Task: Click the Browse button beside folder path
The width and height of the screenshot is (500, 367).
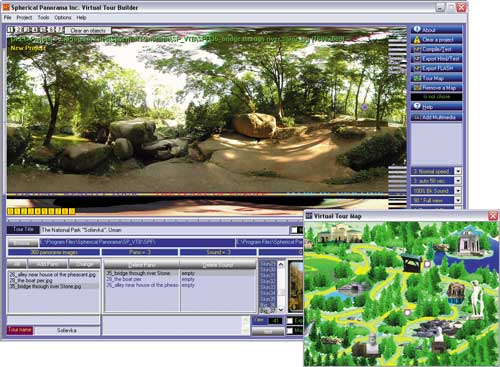Action: (23, 243)
